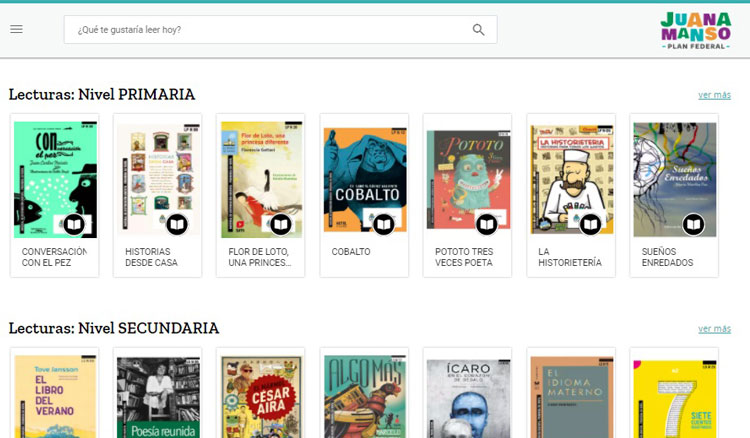Open the Cobalto gorilla cover
This screenshot has height=438, width=750.
[365, 179]
